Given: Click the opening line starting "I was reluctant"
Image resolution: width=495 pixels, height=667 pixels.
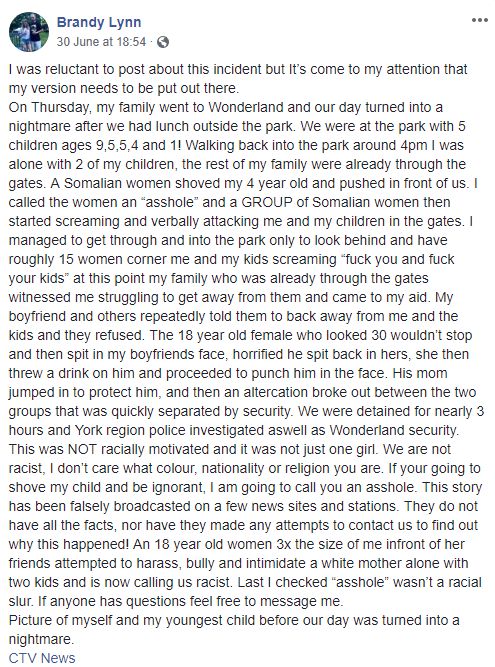Looking at the screenshot, I should pos(238,69).
